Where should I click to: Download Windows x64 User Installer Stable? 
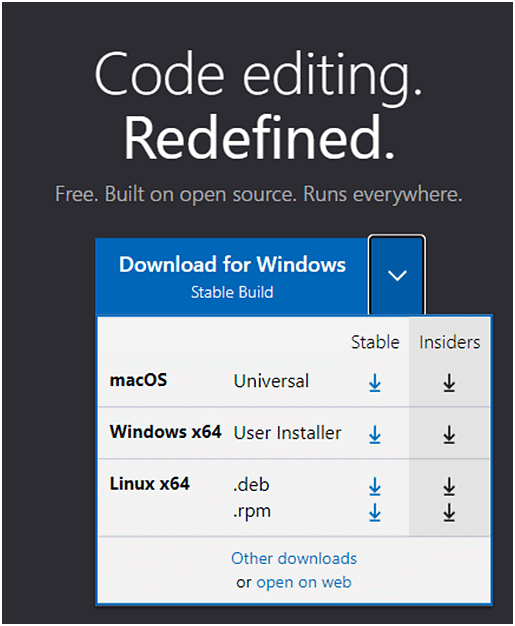(x=374, y=434)
